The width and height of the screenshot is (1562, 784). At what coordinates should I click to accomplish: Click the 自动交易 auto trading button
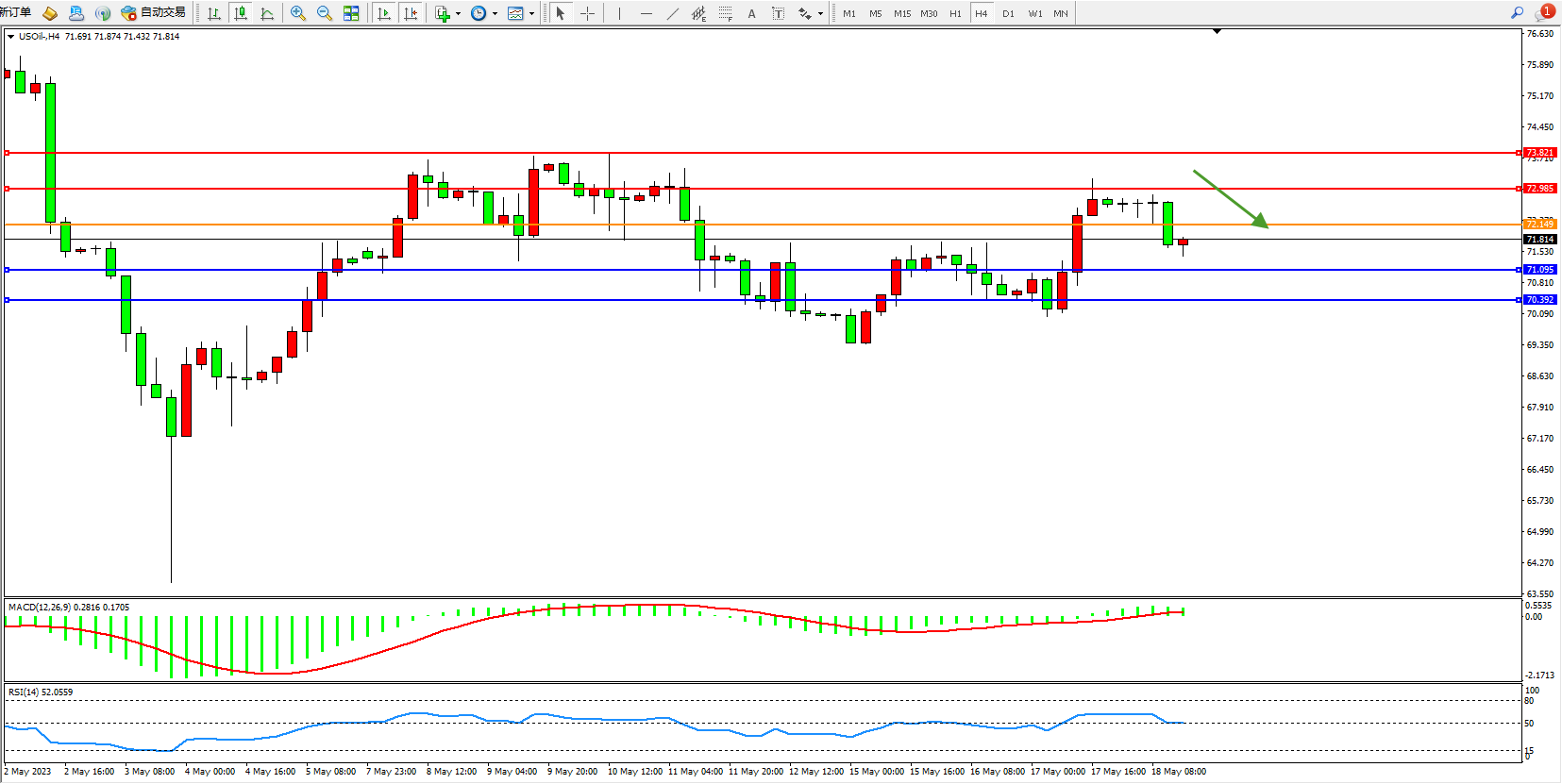(153, 12)
